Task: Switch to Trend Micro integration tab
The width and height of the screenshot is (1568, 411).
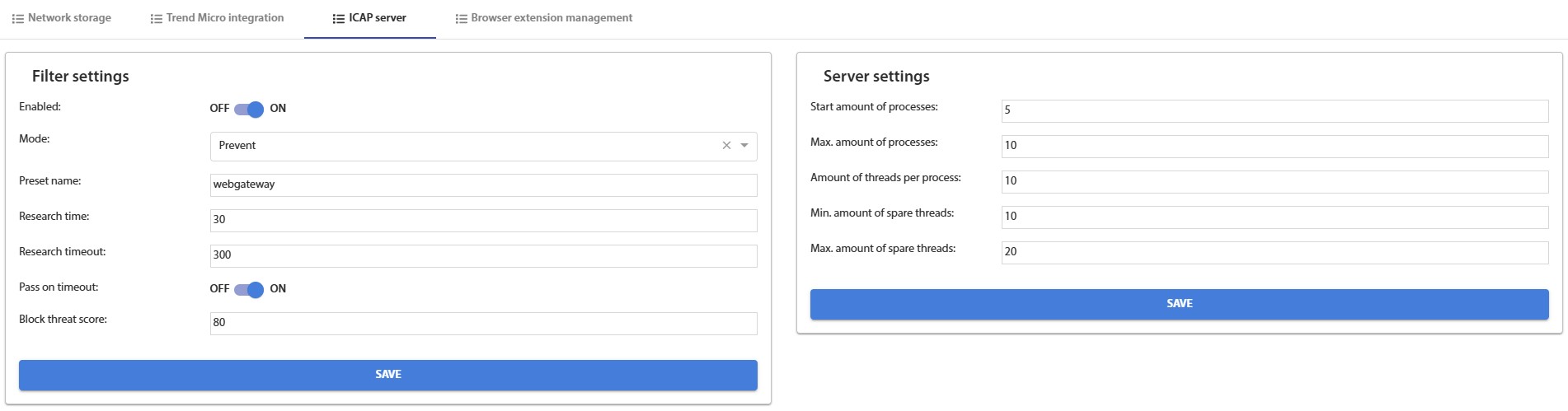Action: (217, 18)
